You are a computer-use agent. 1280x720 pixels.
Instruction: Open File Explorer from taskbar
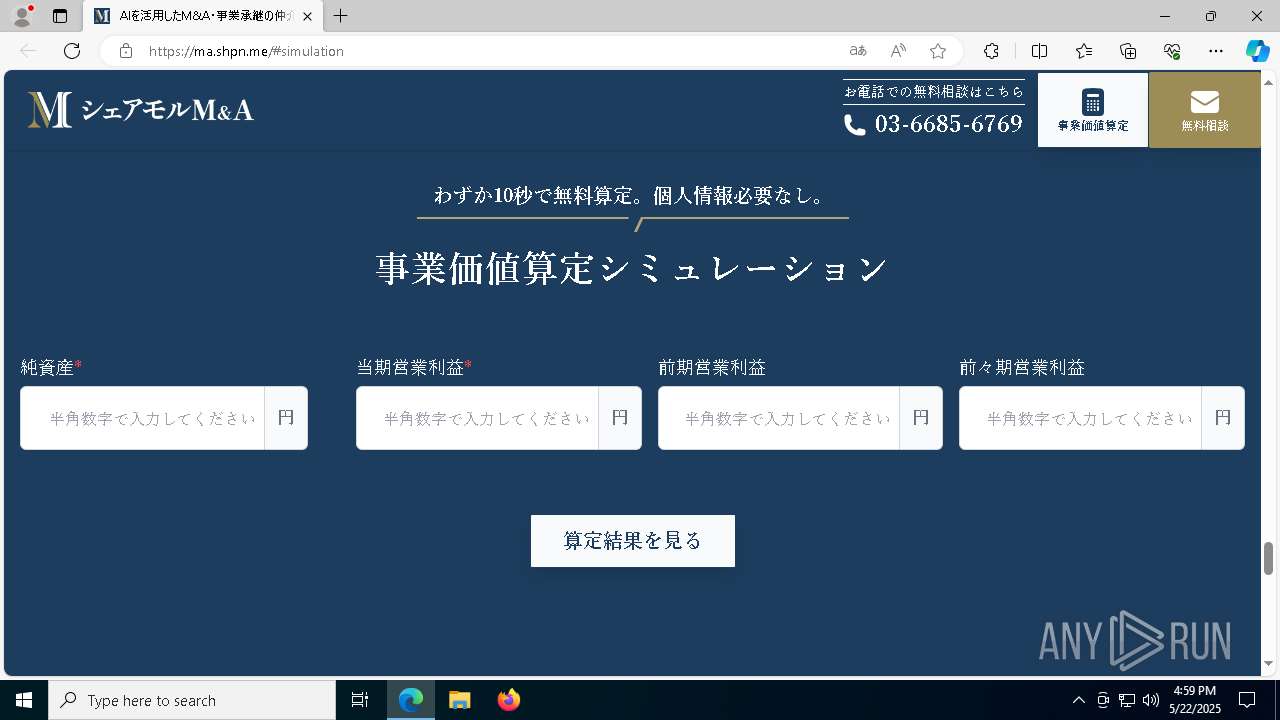[x=459, y=700]
